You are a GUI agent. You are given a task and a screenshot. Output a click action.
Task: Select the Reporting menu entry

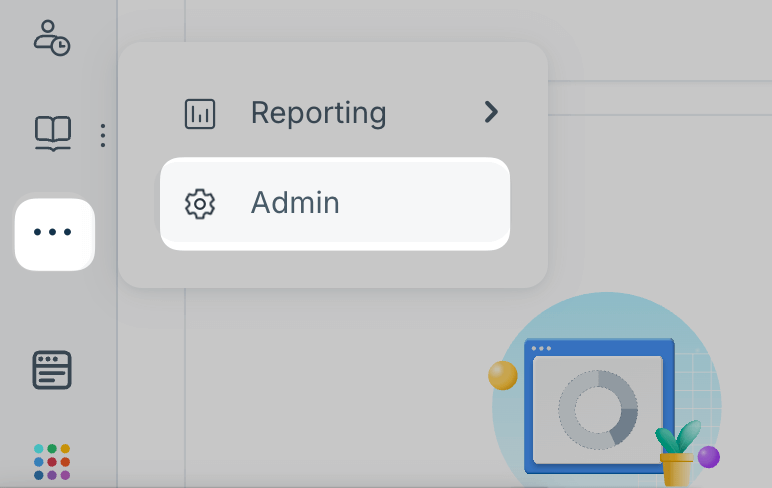click(335, 114)
